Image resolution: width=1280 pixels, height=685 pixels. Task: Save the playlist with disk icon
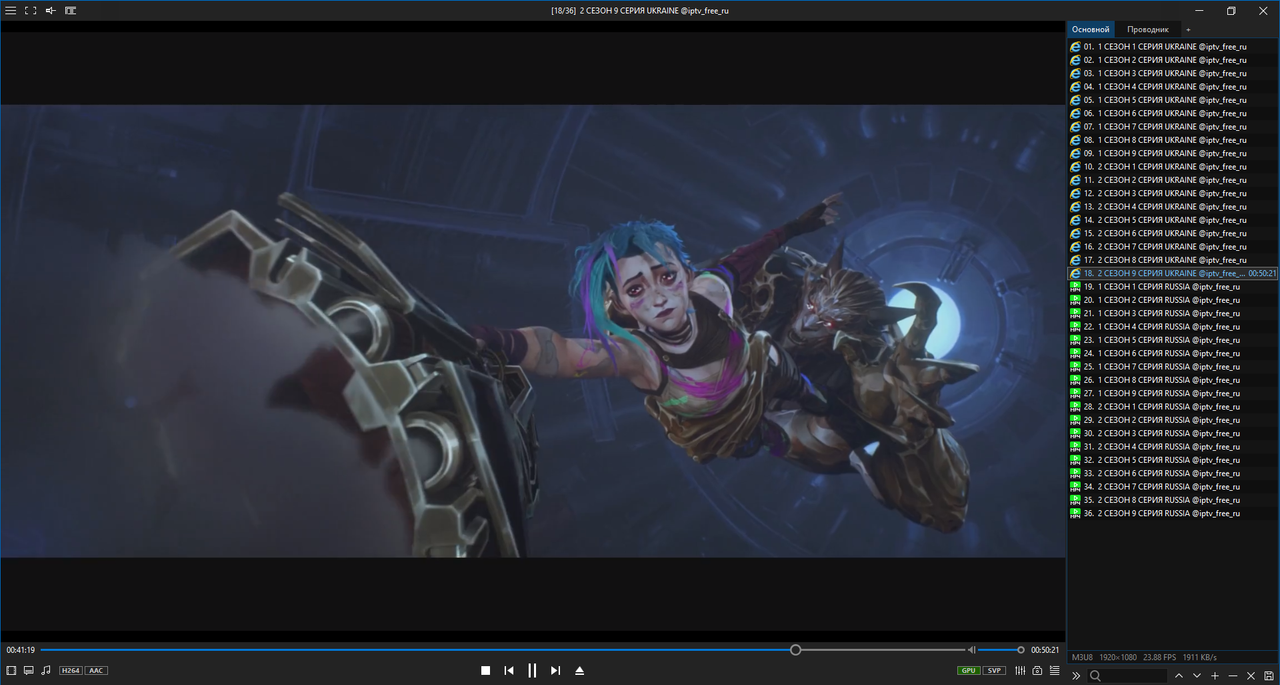(1269, 676)
